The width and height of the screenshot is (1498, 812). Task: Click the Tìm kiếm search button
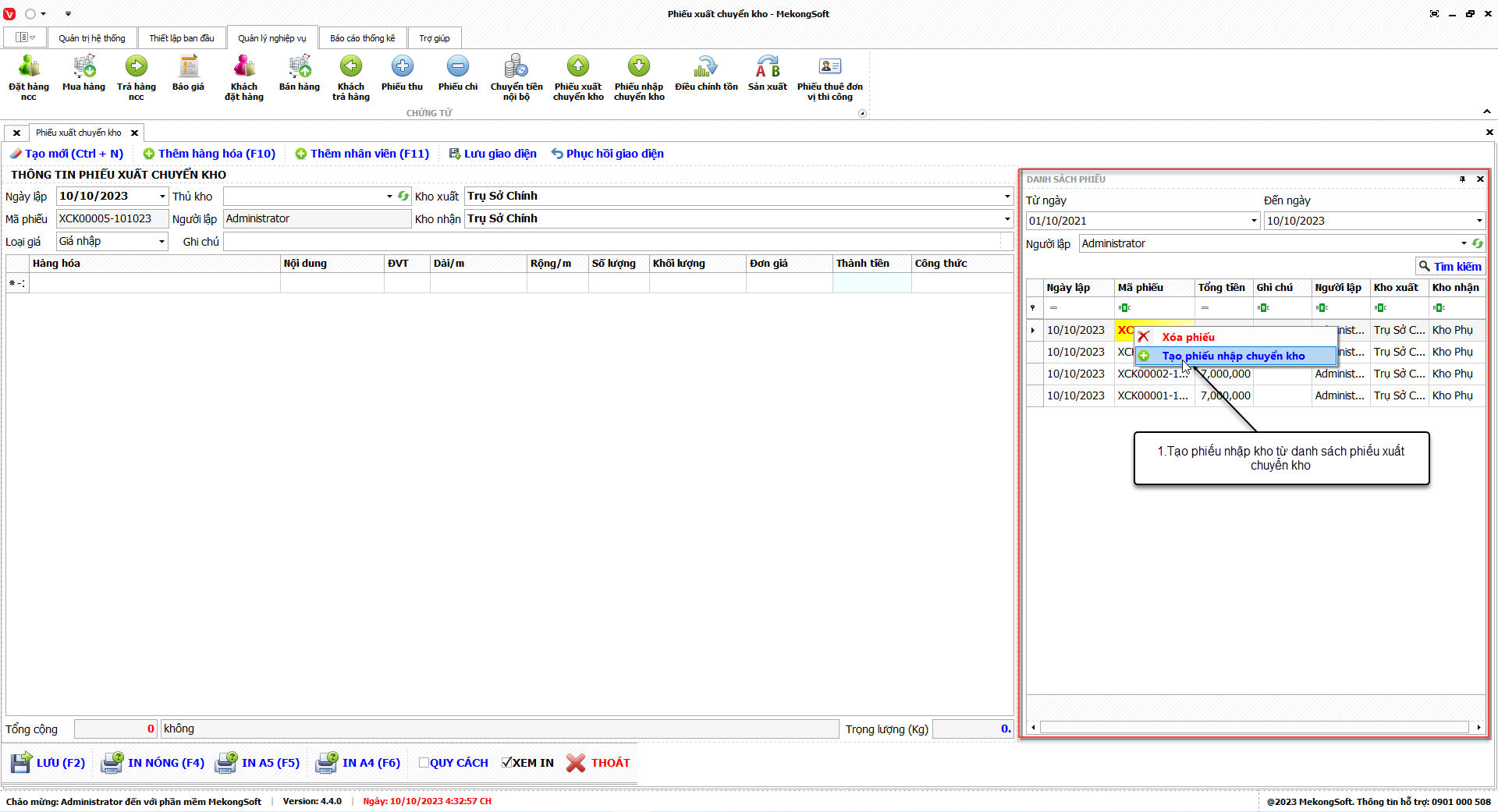(1450, 267)
